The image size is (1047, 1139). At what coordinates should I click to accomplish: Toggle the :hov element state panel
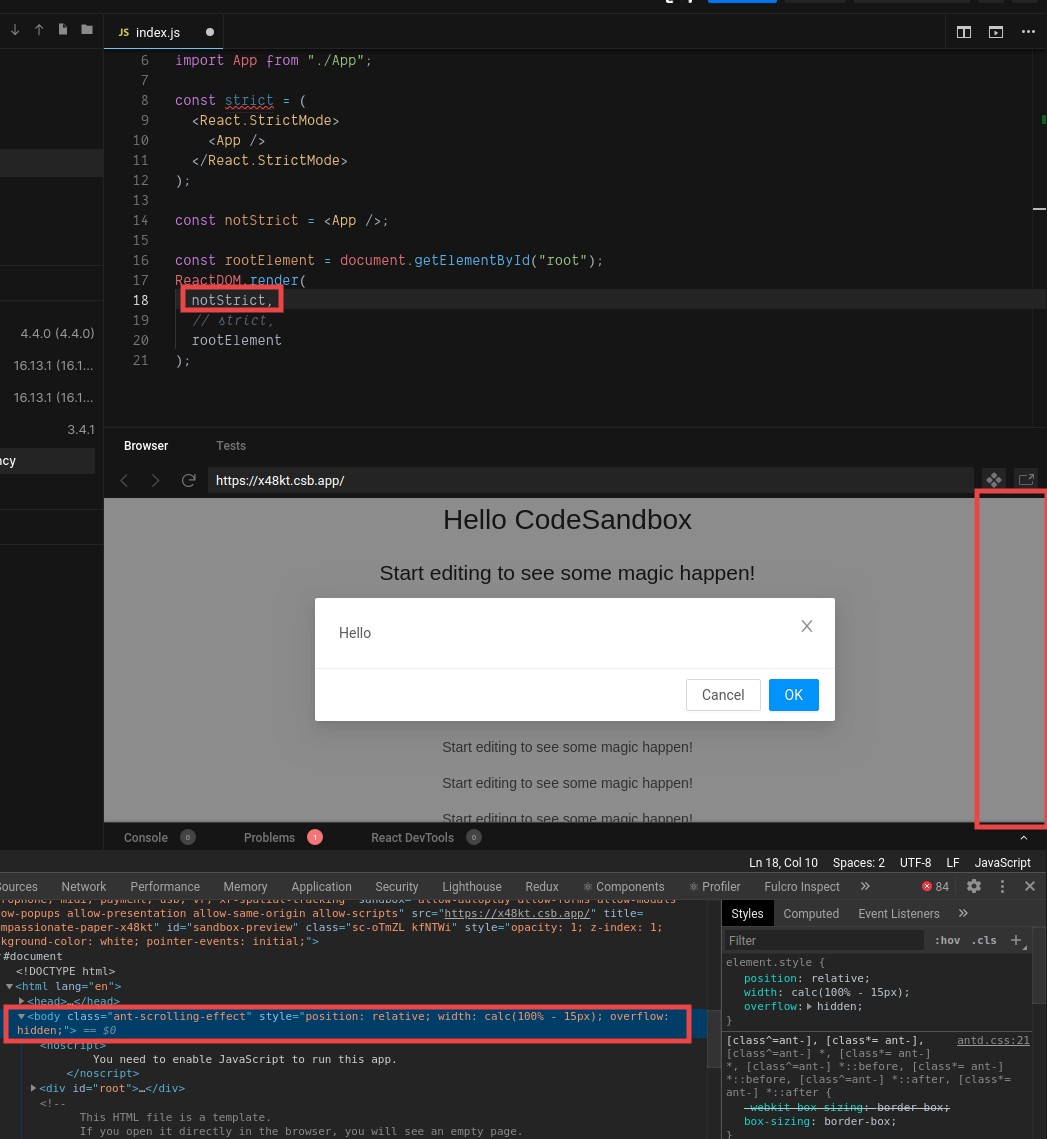[x=947, y=940]
